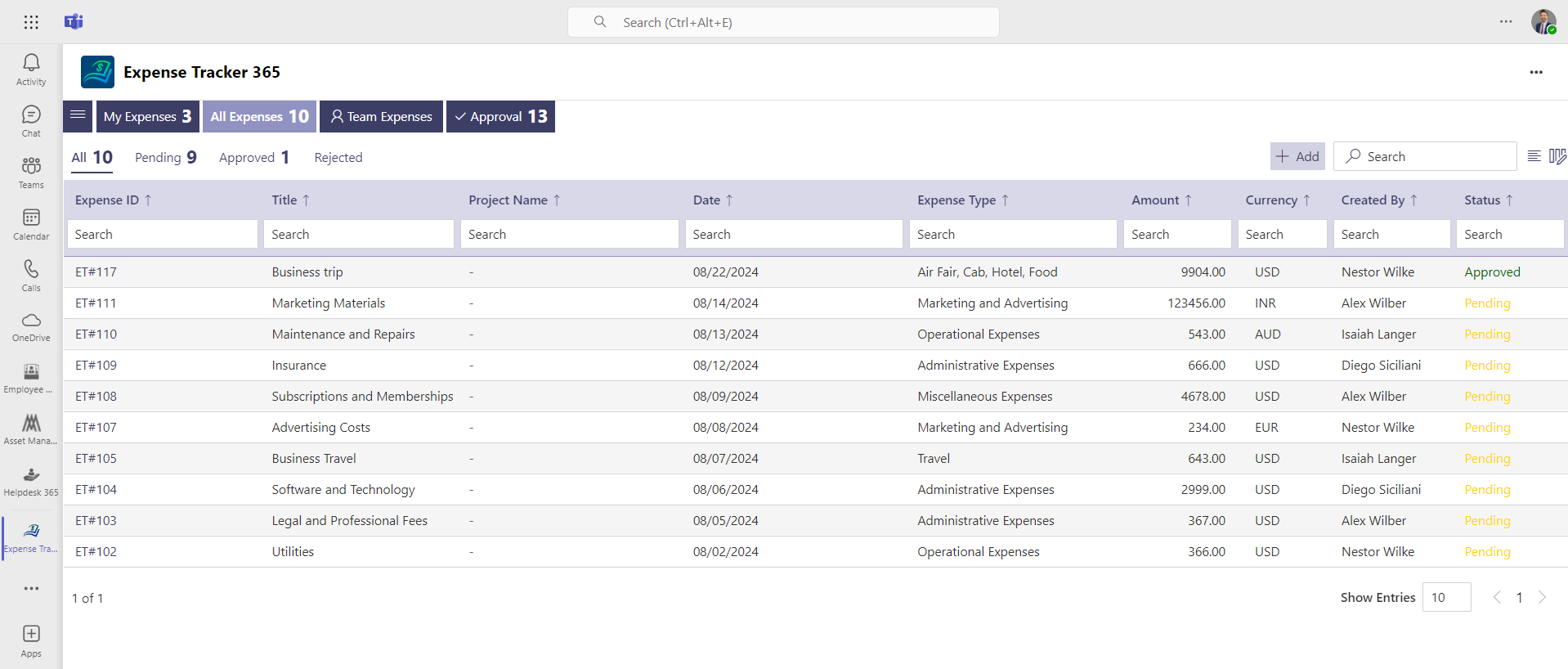Click Status column filter search field
Image resolution: width=1568 pixels, height=669 pixels.
[1510, 234]
